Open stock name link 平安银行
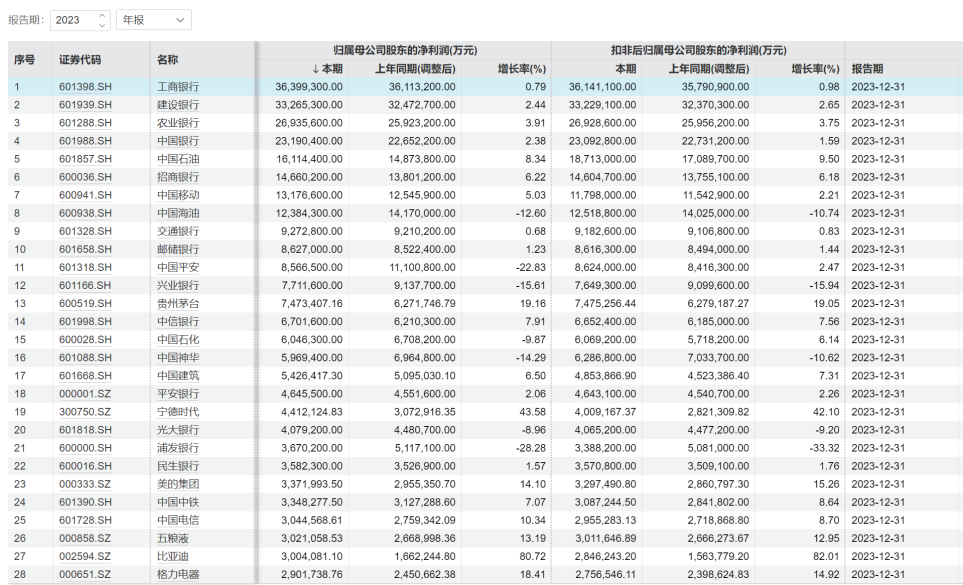The height and width of the screenshot is (585, 963). tap(177, 393)
